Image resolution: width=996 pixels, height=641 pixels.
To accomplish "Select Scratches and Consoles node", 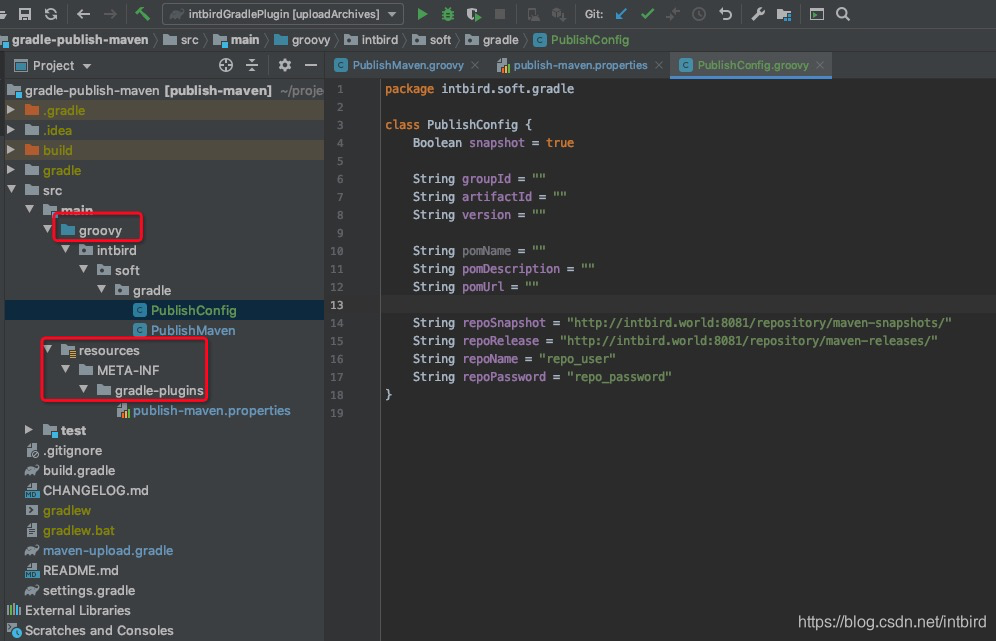I will (x=90, y=630).
